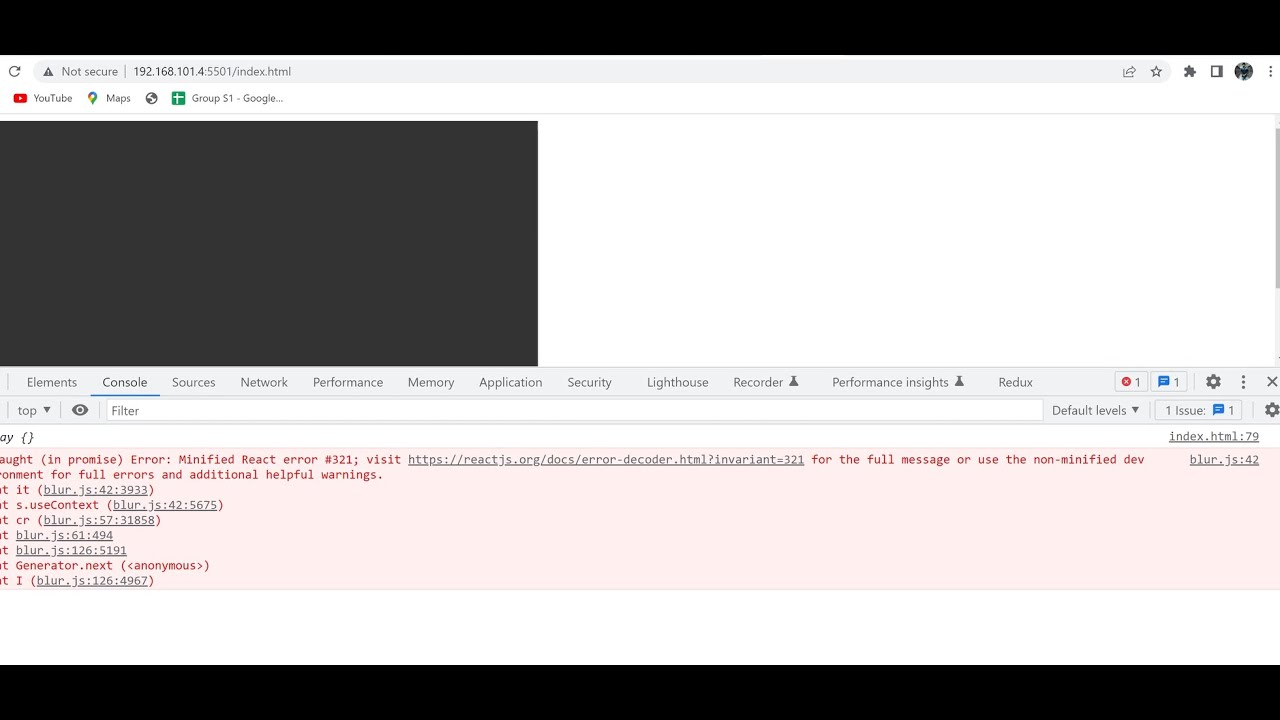Open the Network tab
Viewport: 1280px width, 720px height.
[264, 382]
